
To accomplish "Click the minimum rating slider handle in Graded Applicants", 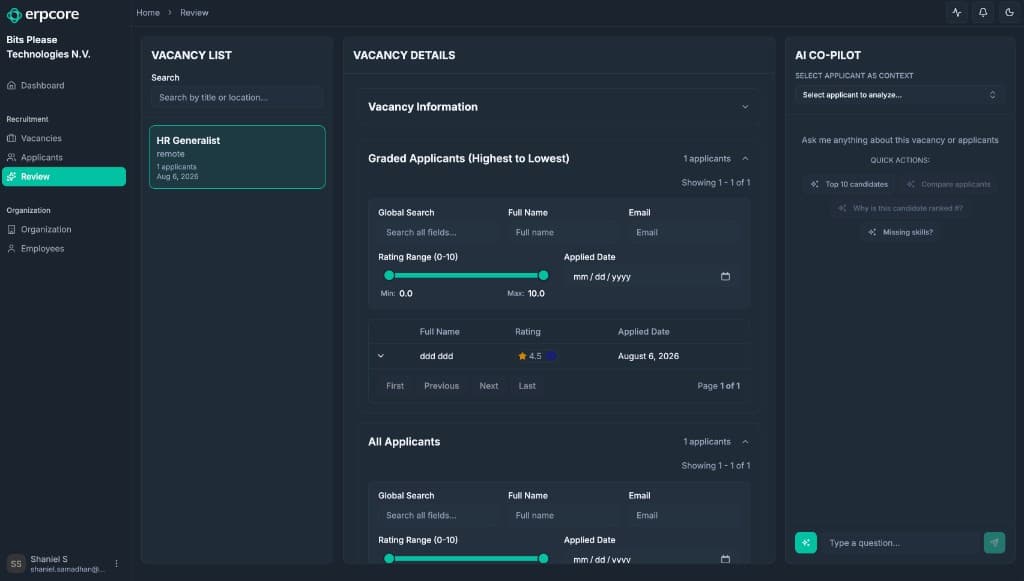I will [389, 275].
